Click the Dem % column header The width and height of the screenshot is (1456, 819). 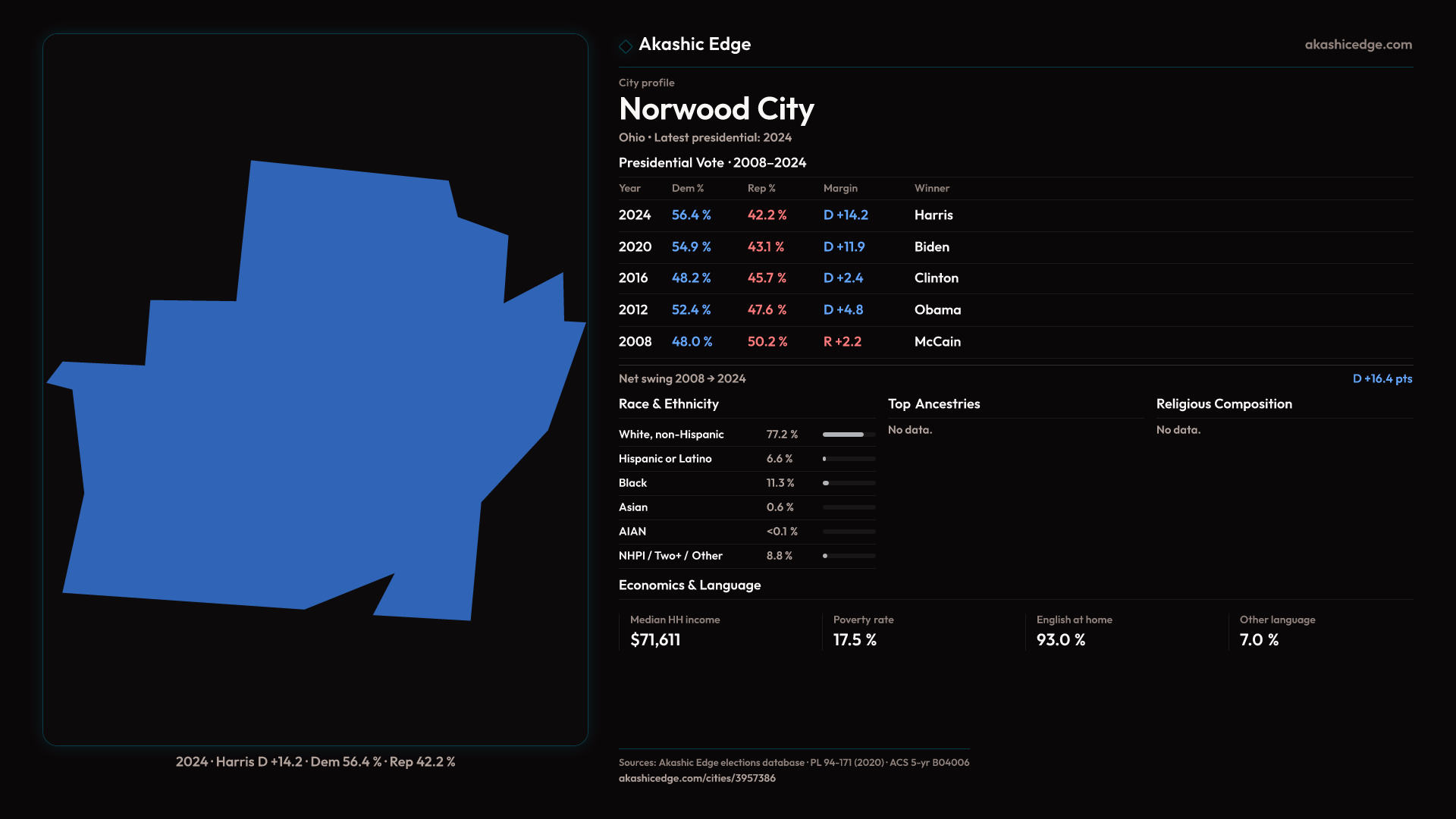click(x=687, y=188)
